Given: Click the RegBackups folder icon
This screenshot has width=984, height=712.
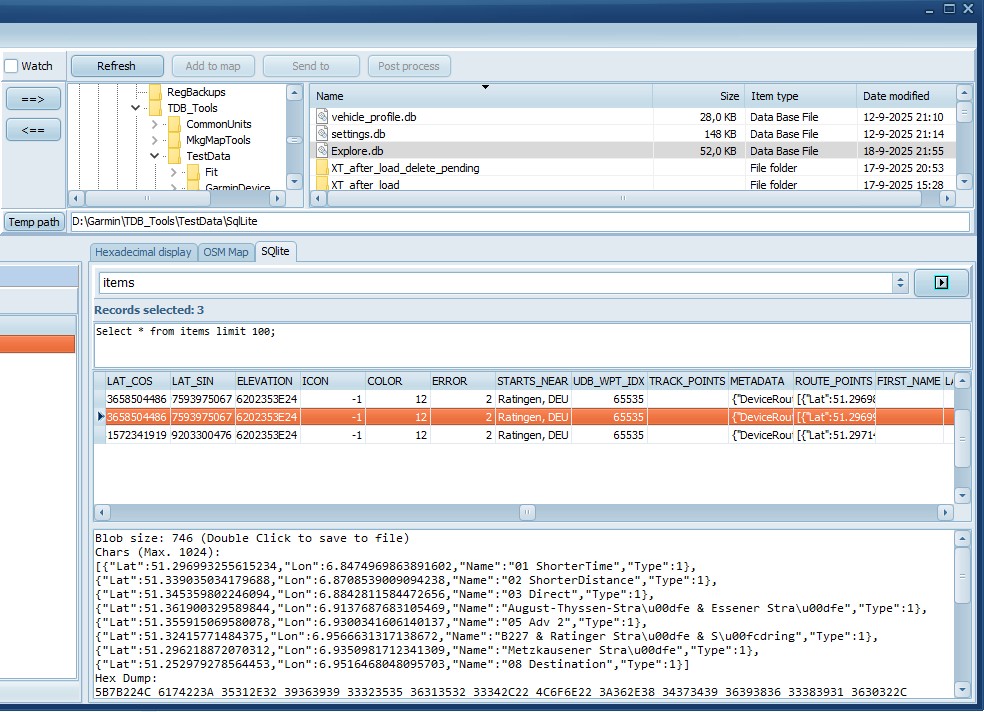Looking at the screenshot, I should click(155, 92).
